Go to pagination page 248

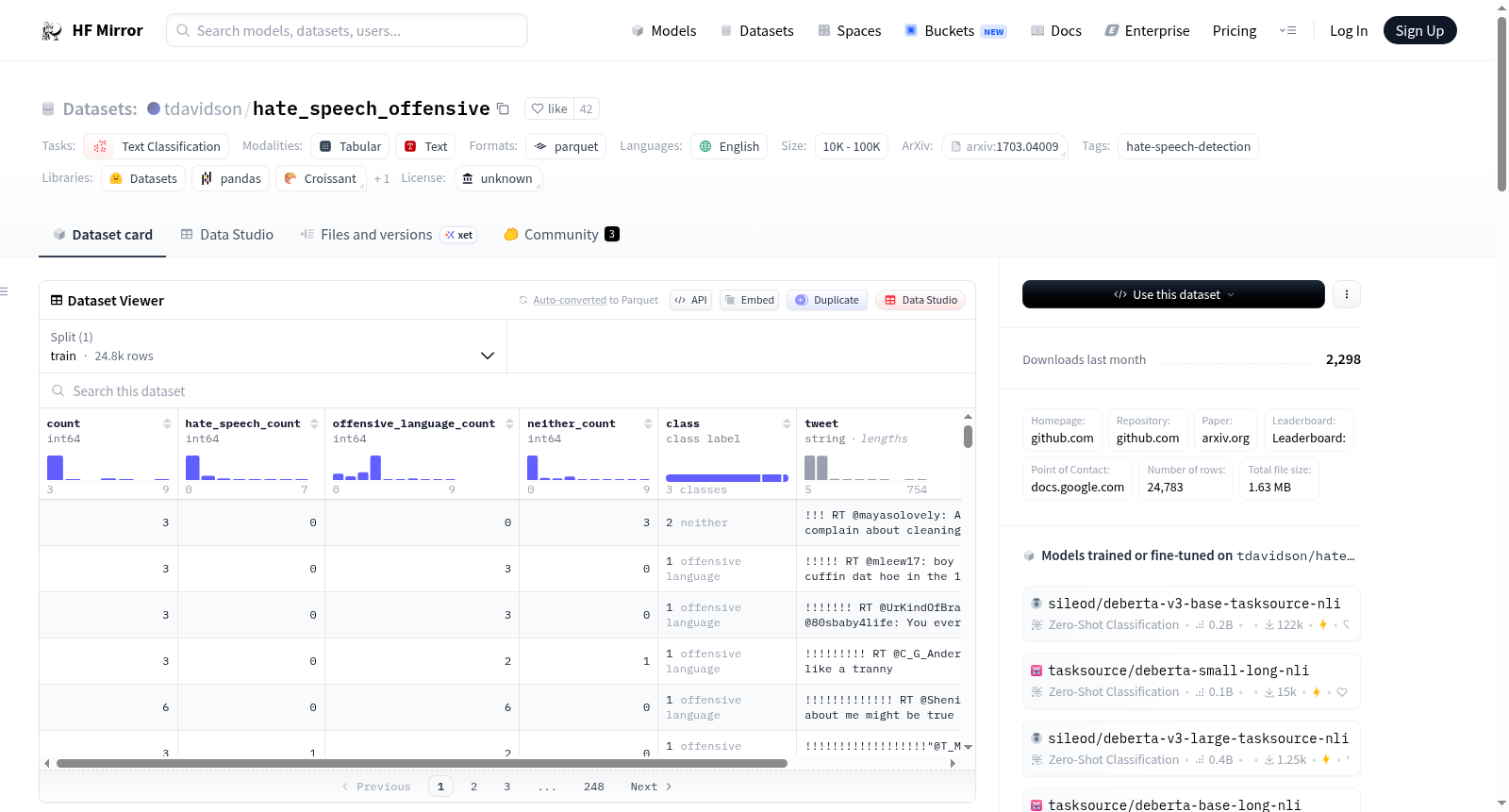594,787
